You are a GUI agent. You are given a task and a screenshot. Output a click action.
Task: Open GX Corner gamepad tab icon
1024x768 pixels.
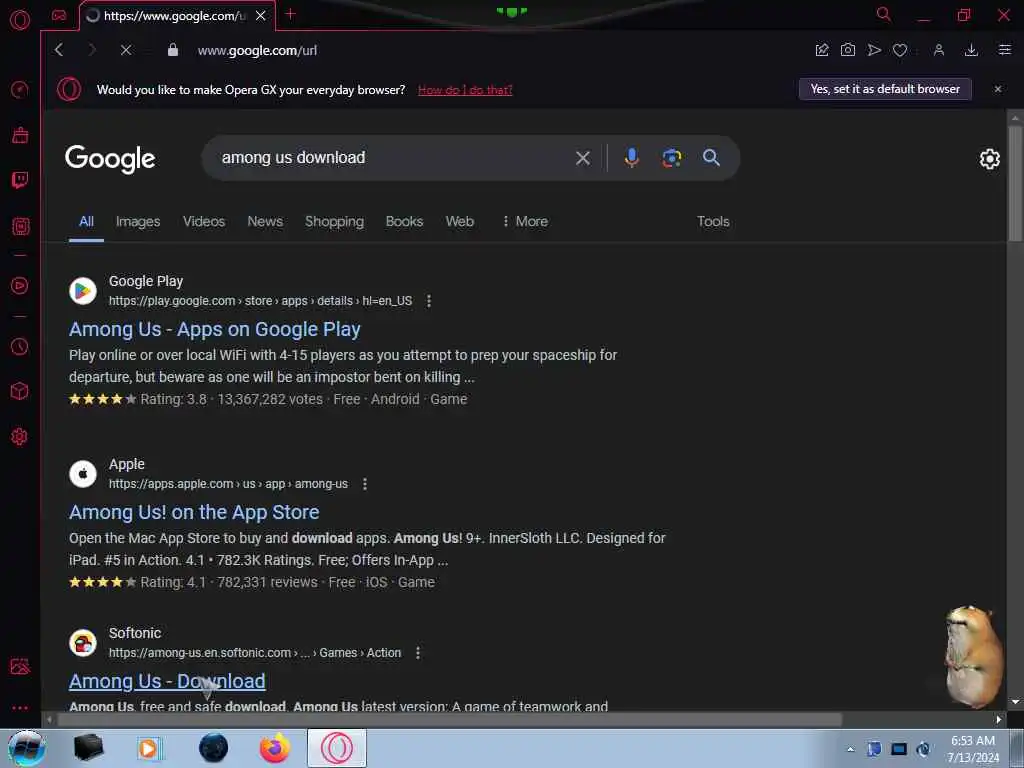(x=59, y=15)
